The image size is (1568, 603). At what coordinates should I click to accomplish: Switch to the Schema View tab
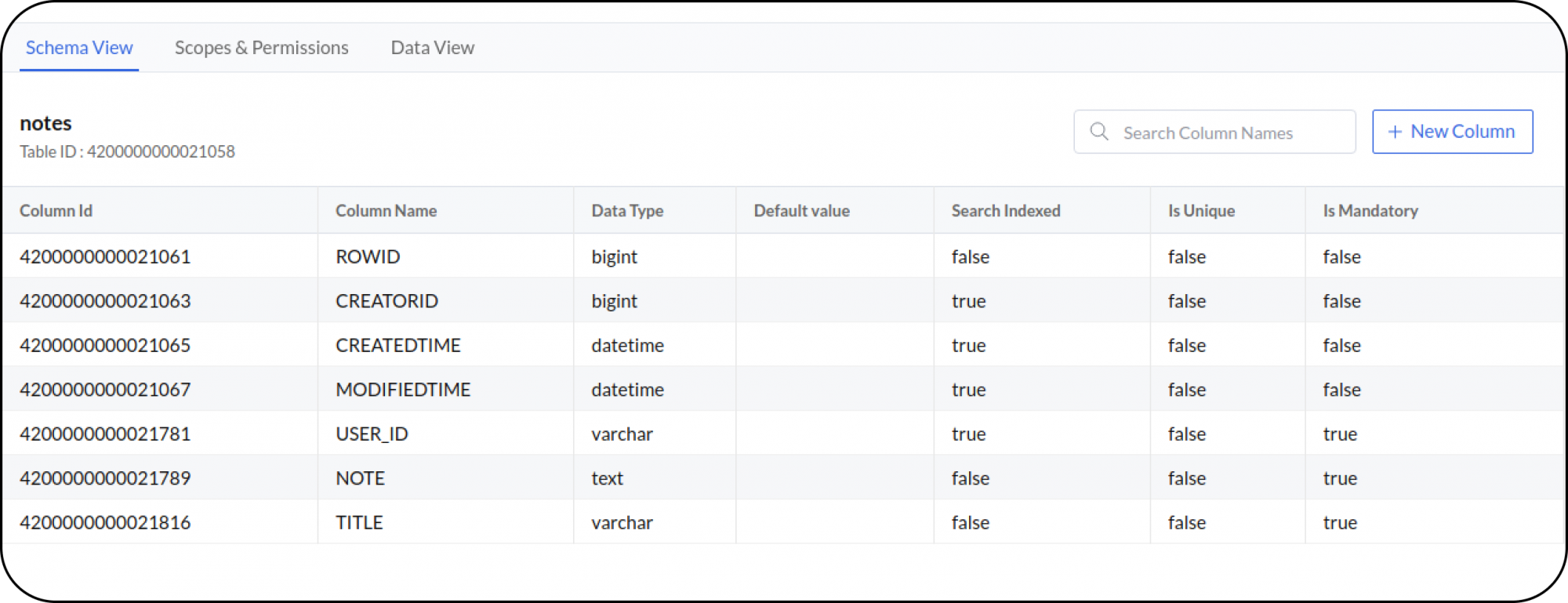click(x=79, y=48)
